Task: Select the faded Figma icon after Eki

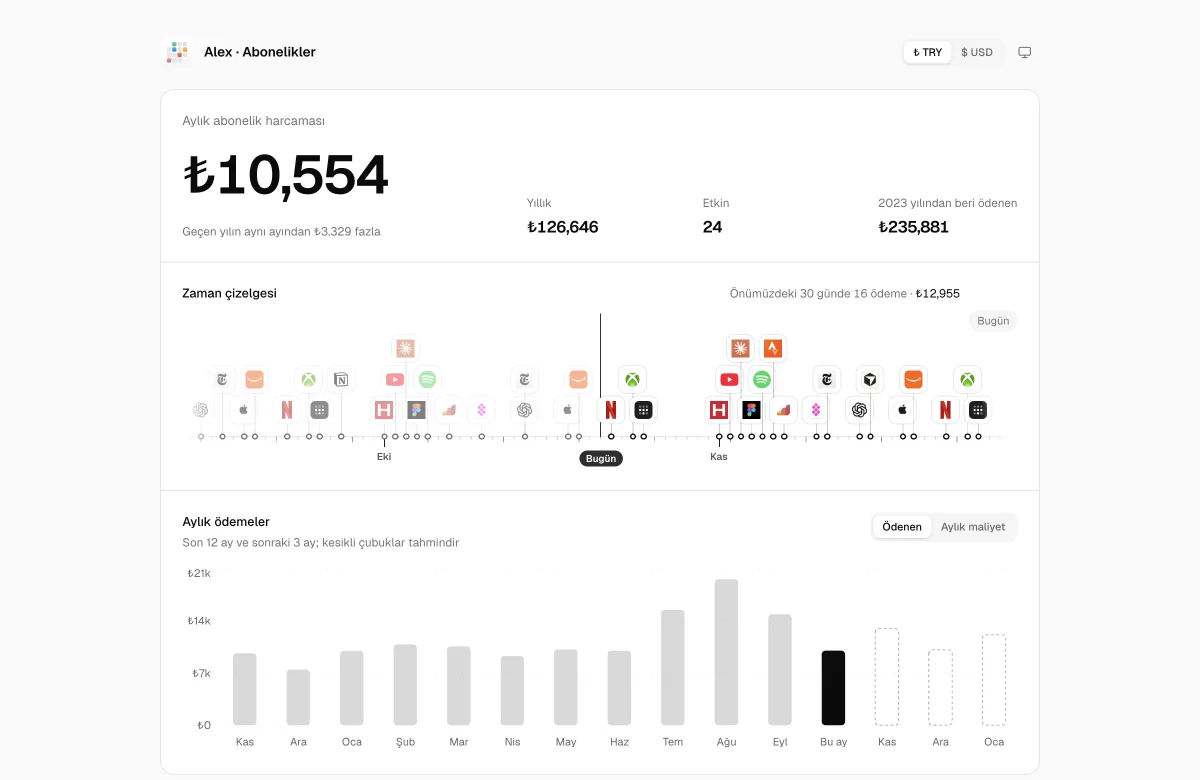Action: click(x=416, y=410)
